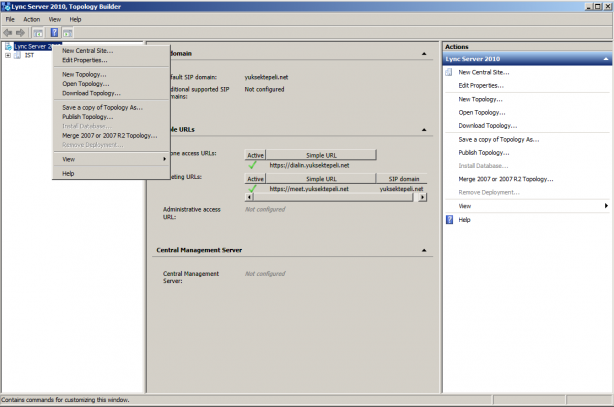Click New Central Site in Actions pane

pyautogui.click(x=484, y=72)
